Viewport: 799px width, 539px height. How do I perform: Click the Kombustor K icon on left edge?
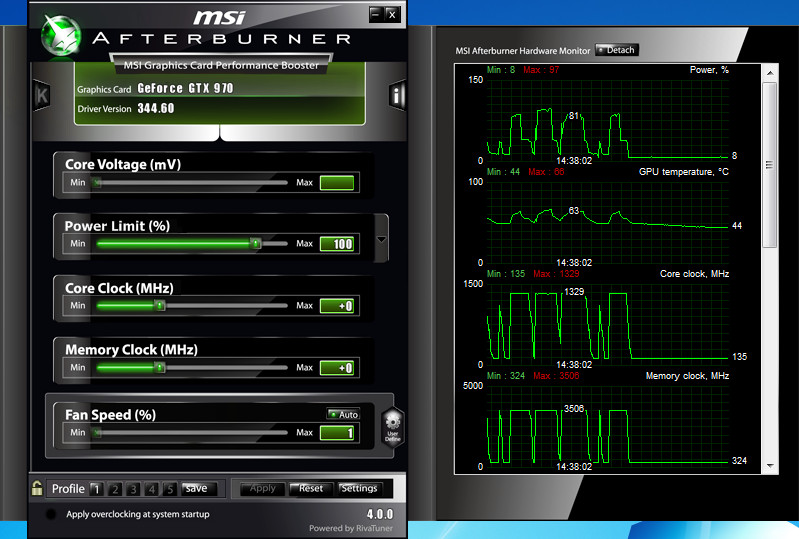point(42,95)
